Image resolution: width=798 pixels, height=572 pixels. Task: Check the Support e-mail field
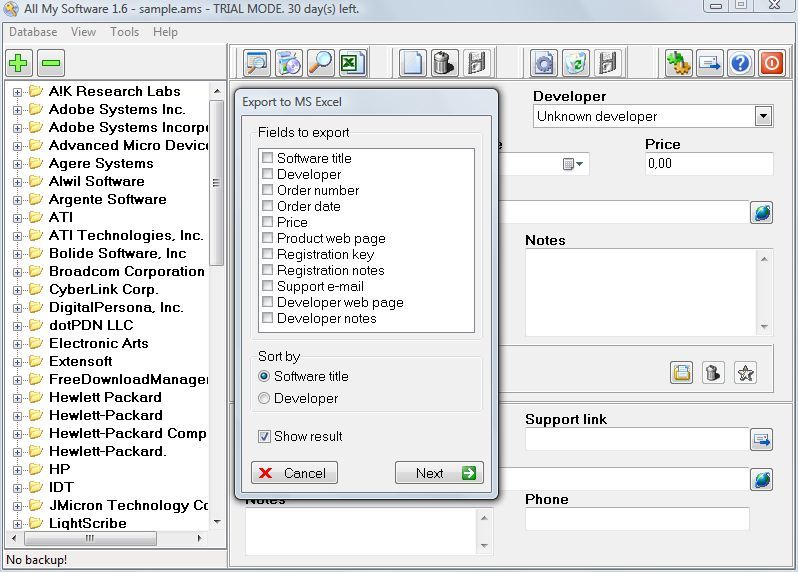tap(267, 285)
